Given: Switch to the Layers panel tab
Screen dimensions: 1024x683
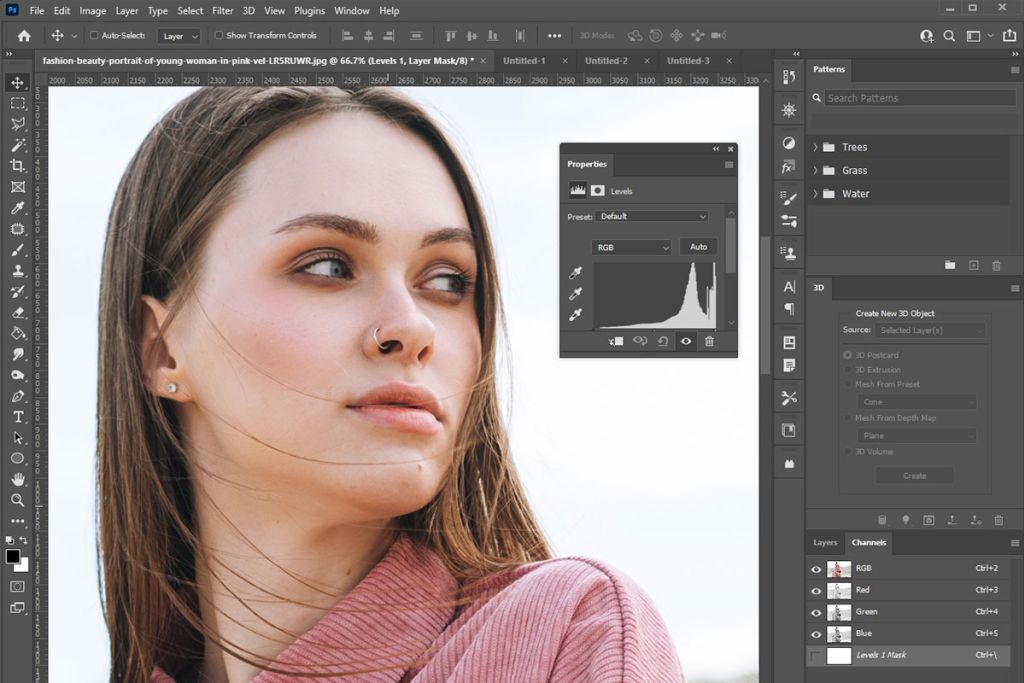Looking at the screenshot, I should coord(824,542).
